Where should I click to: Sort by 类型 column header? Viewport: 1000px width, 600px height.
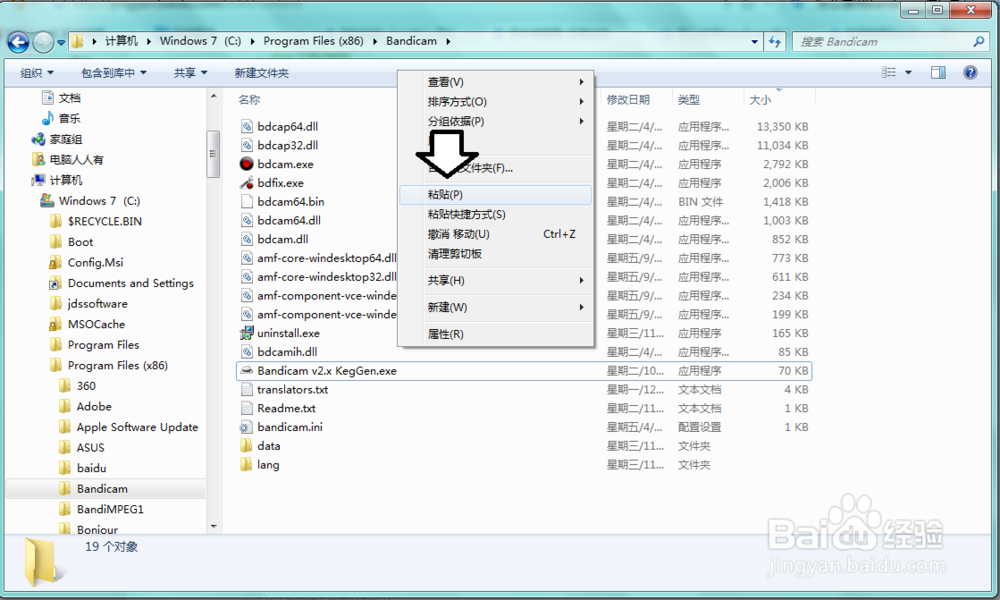[x=689, y=99]
